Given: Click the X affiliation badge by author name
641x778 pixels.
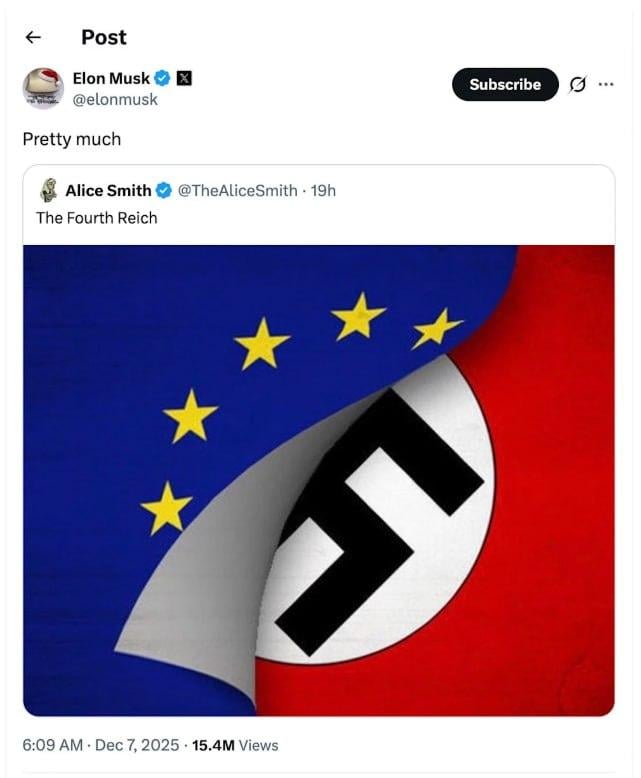Looking at the screenshot, I should (184, 78).
